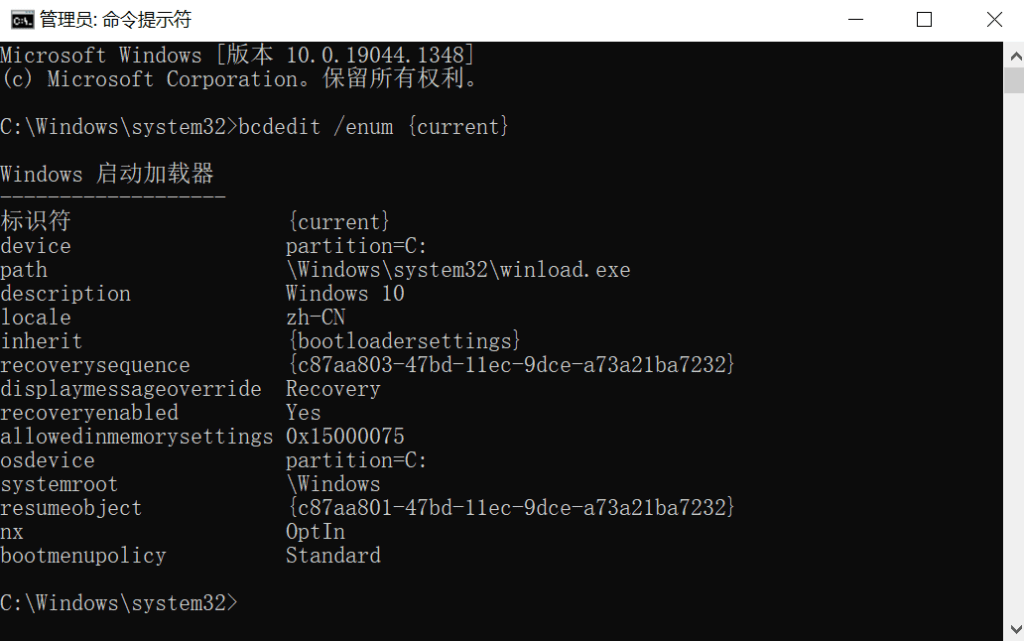Click the {bootloadersettings} inherit value

(x=404, y=341)
